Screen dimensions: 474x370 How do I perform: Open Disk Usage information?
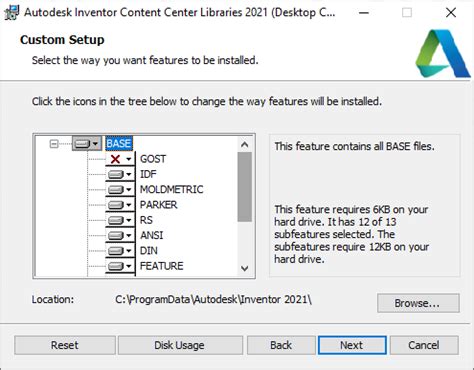point(180,345)
